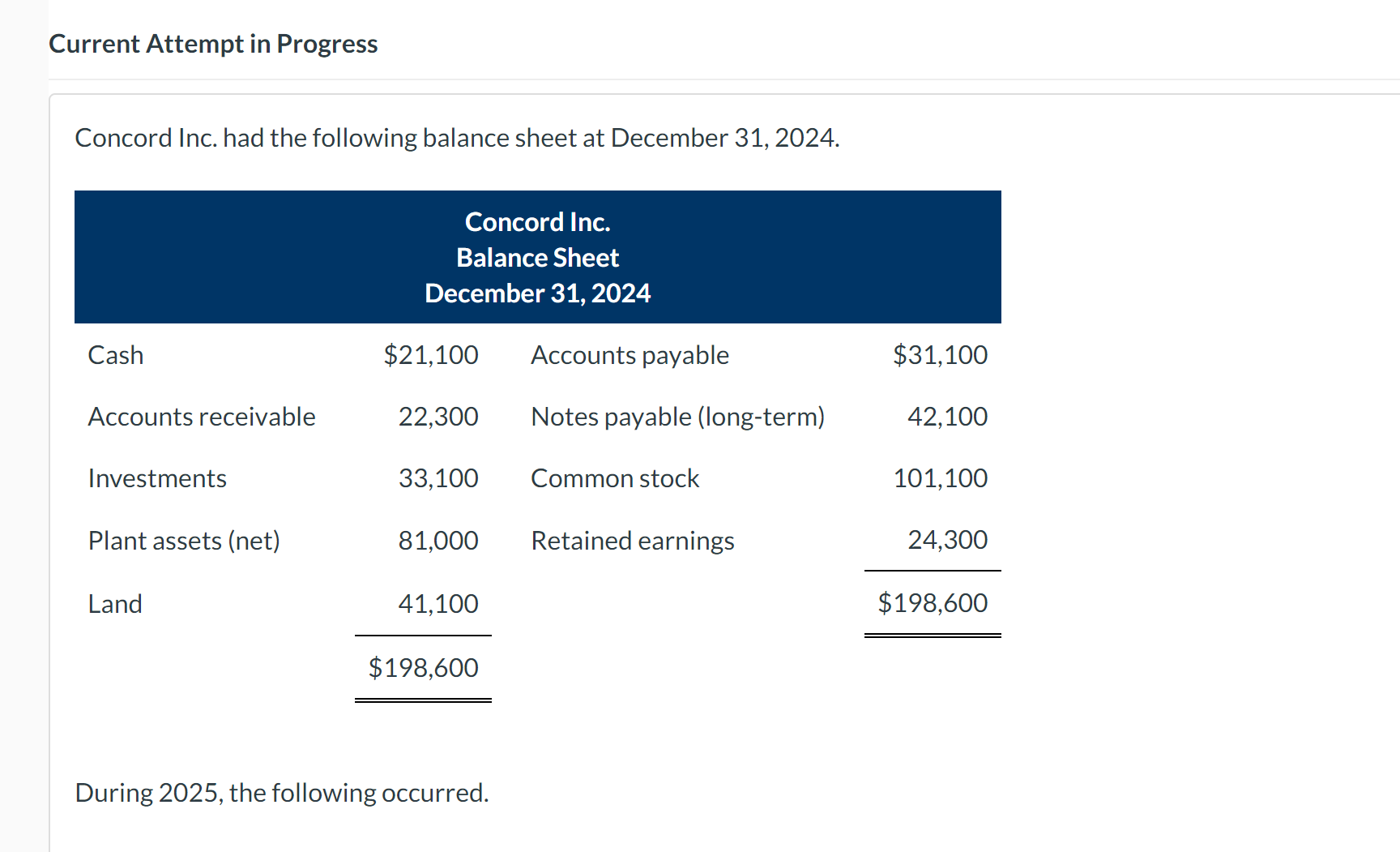Click the "December 31, 2024" header date
Viewport: 1400px width, 852px height.
[x=537, y=293]
